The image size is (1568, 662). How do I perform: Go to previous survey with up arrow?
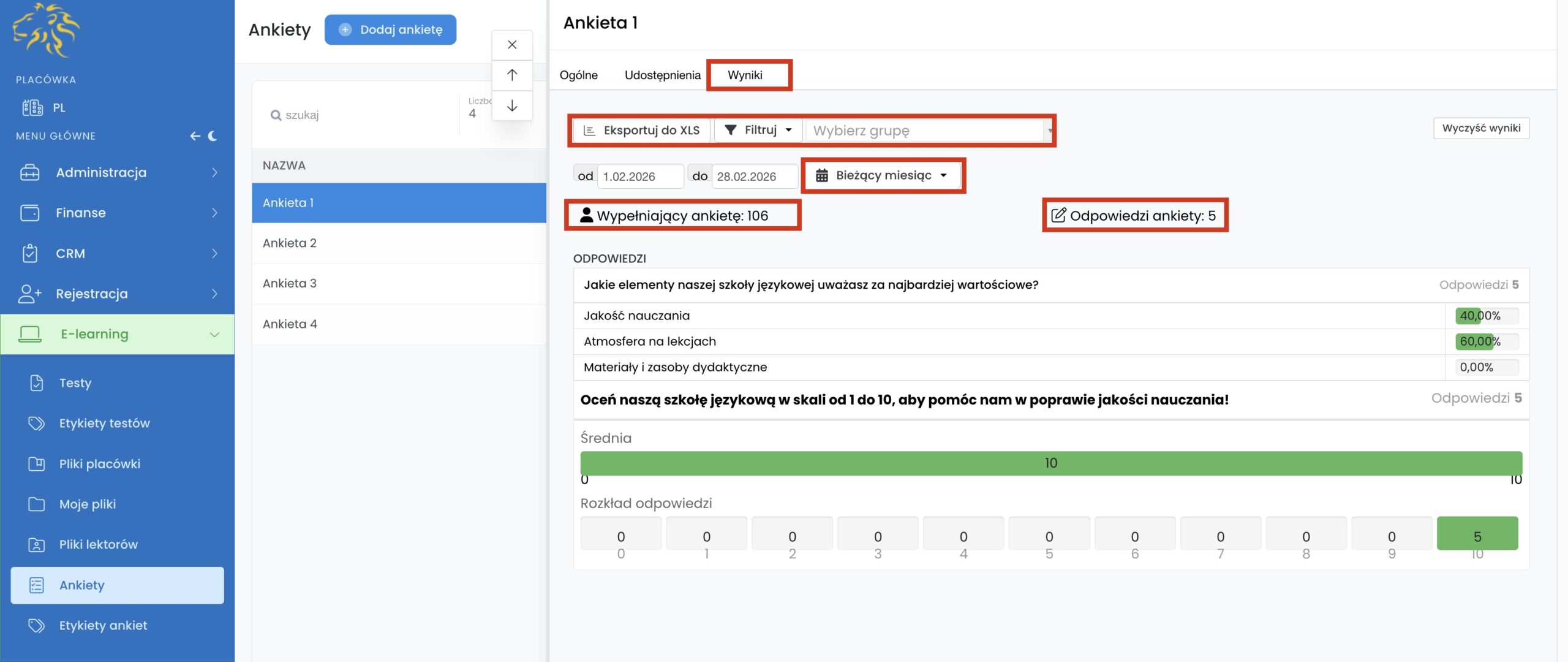tap(512, 75)
